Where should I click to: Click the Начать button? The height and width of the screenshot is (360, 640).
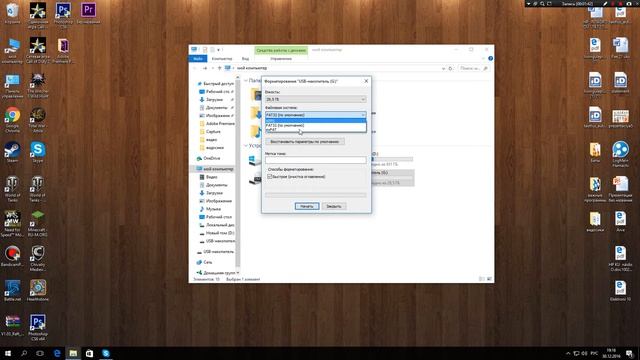click(x=307, y=206)
